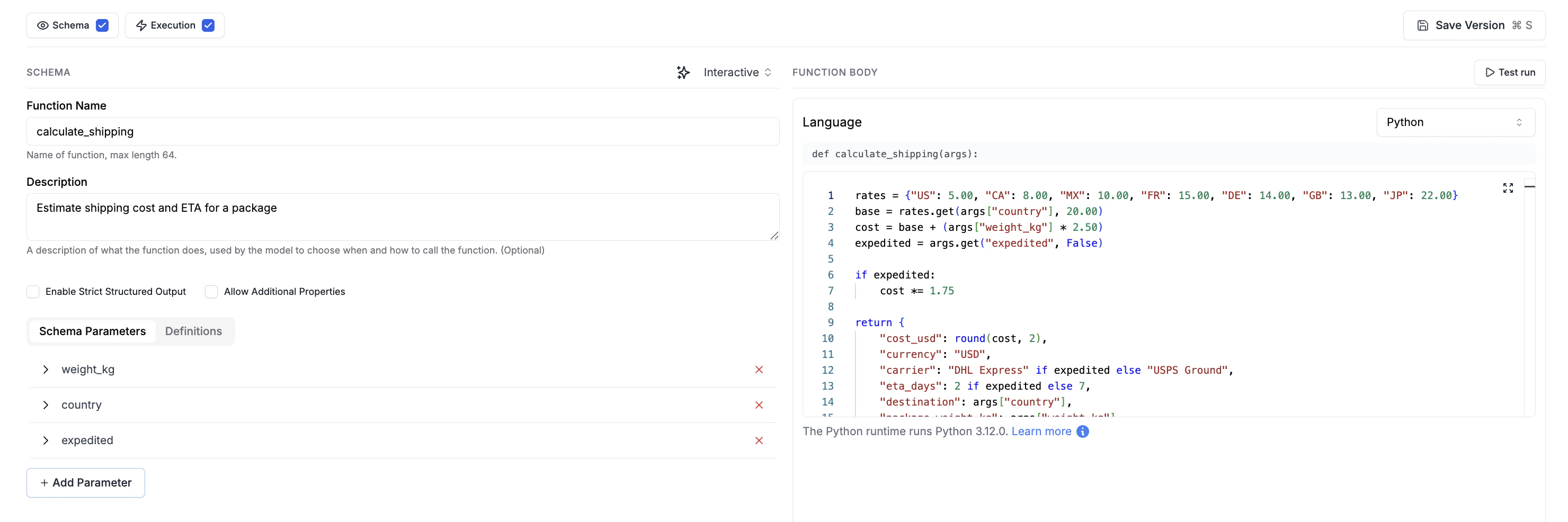The height and width of the screenshot is (522, 1568).
Task: Enable Strict Structured Output checkbox
Action: [33, 291]
